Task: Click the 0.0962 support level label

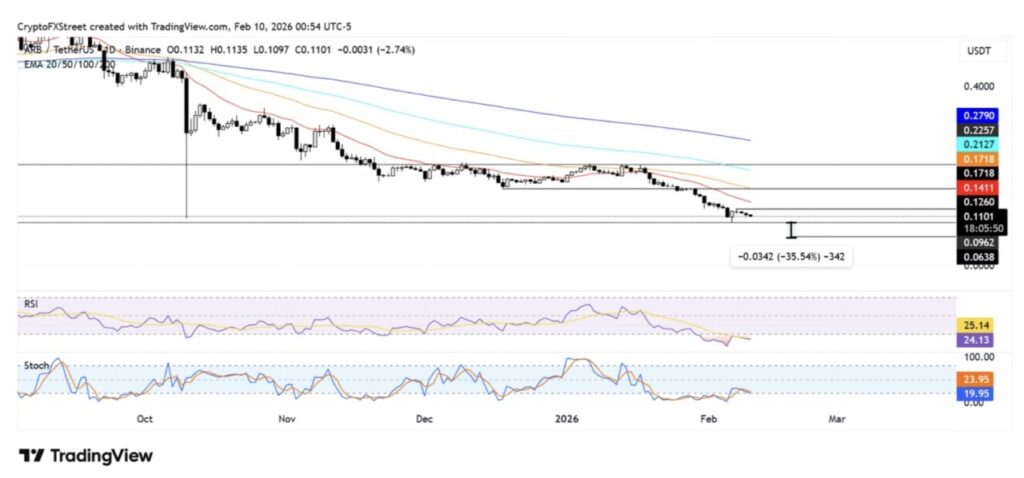Action: click(979, 242)
